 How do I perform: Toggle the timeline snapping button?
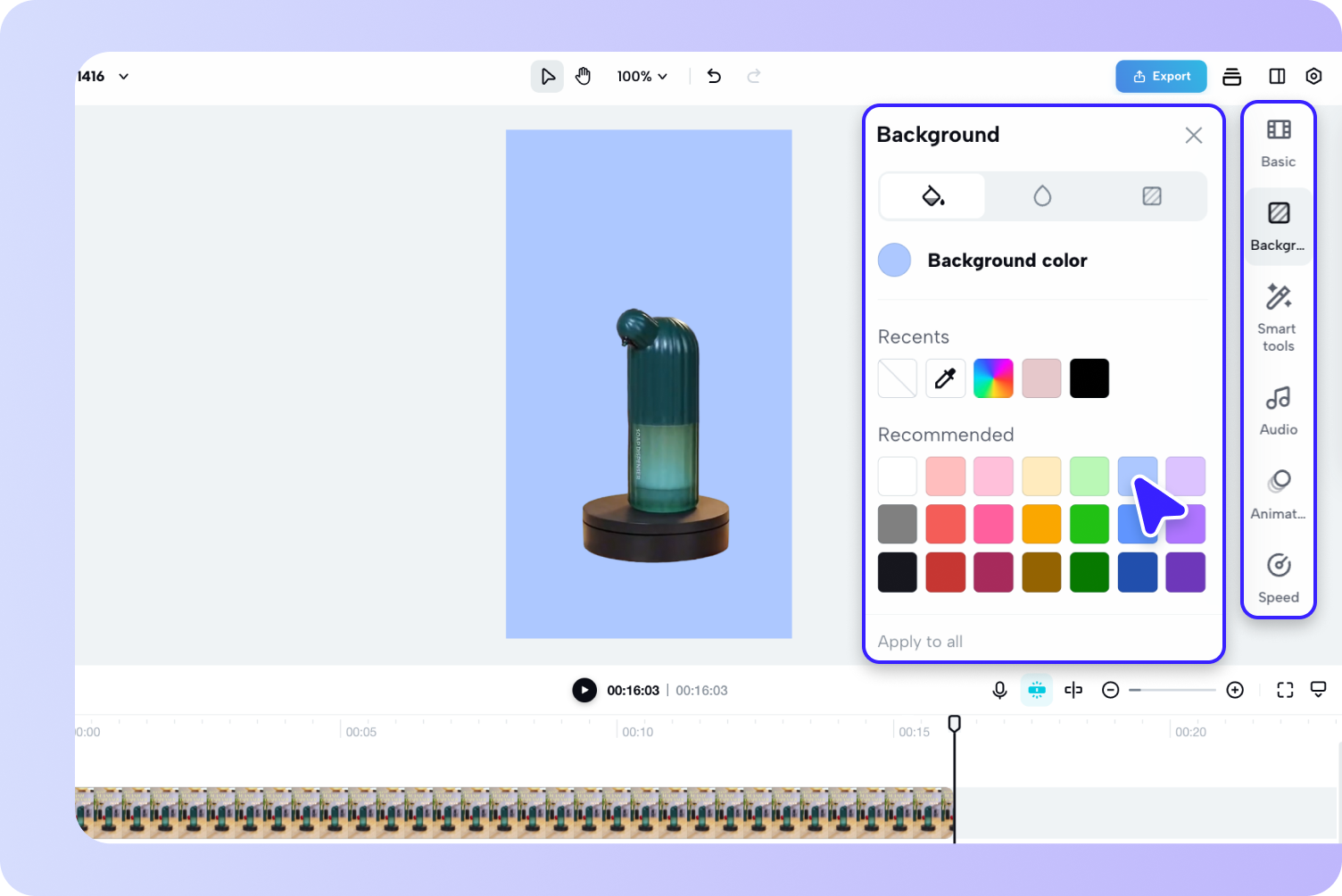[1036, 690]
